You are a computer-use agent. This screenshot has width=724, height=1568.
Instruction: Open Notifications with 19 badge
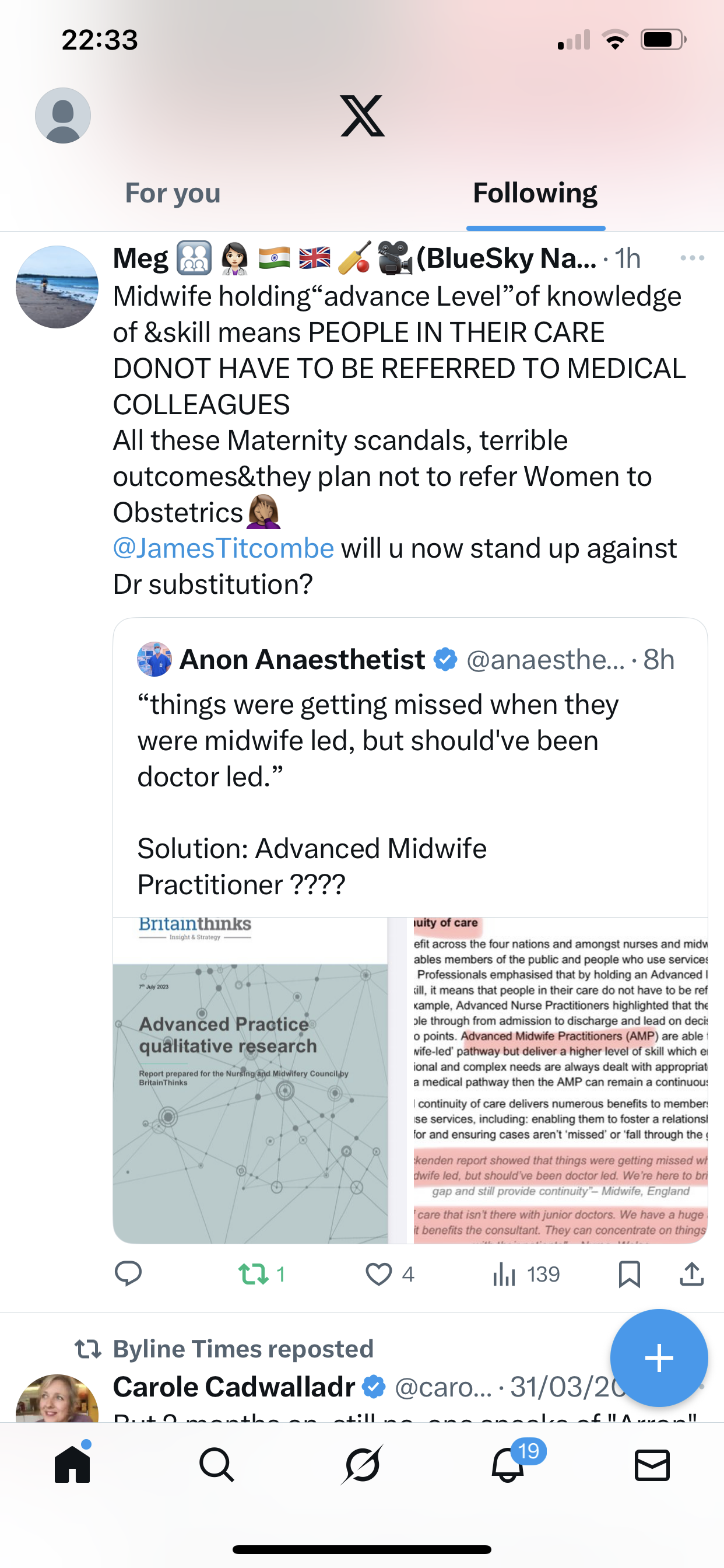point(508,1465)
